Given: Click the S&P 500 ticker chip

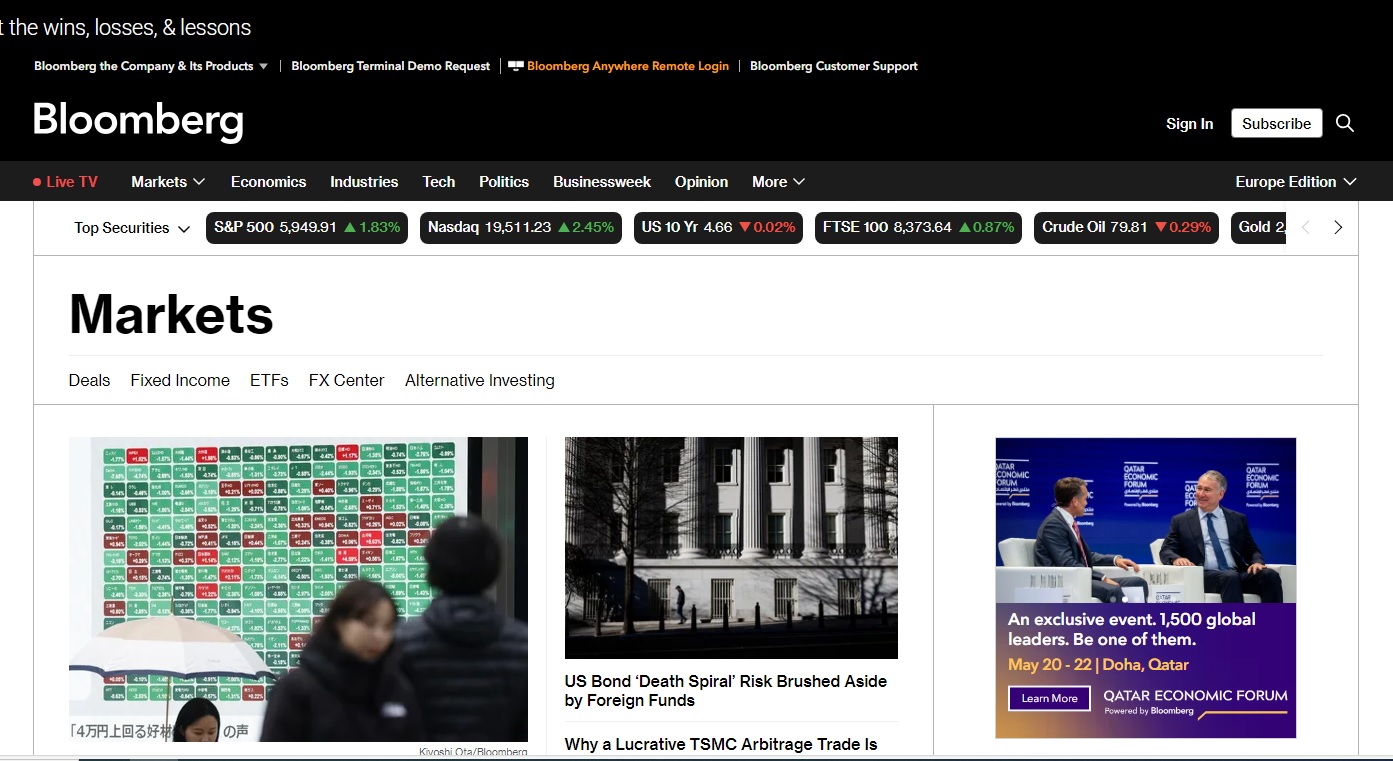Looking at the screenshot, I should click(307, 227).
